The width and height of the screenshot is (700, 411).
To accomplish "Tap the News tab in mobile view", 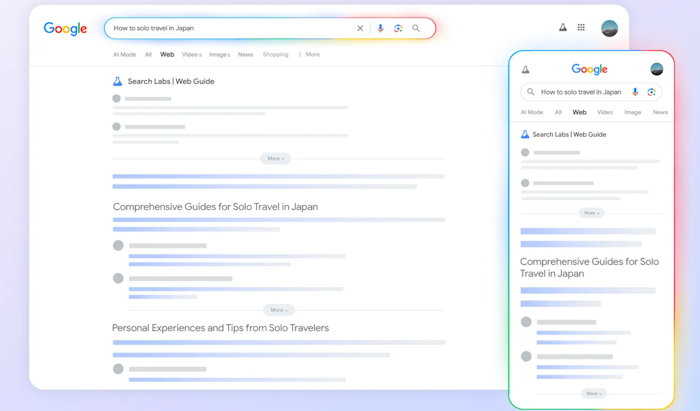I will pyautogui.click(x=660, y=112).
